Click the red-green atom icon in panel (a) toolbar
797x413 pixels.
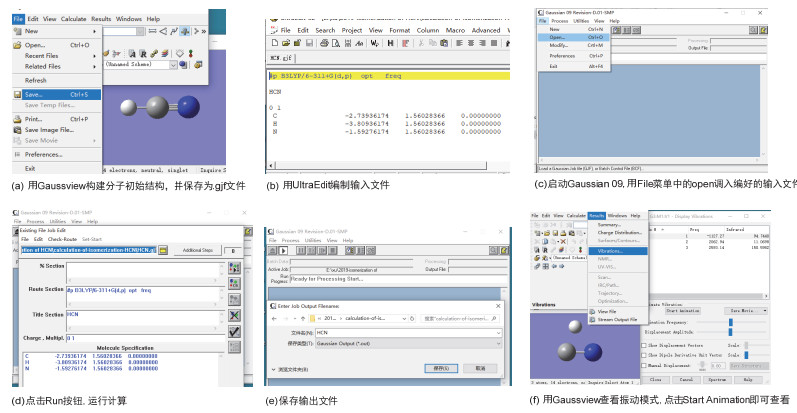point(191,53)
